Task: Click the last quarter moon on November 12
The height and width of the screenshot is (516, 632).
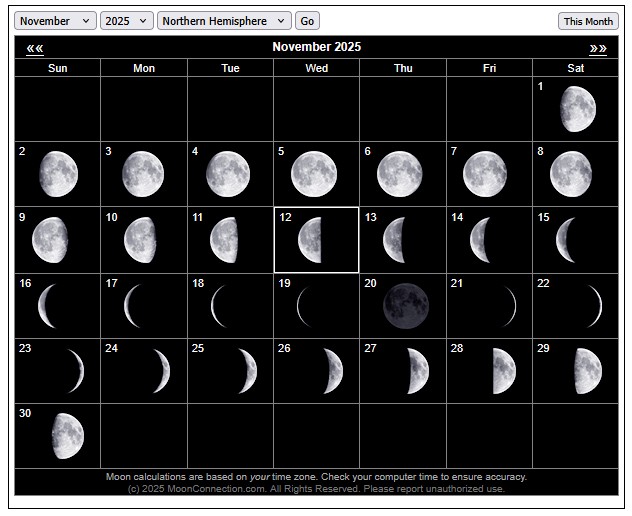Action: coord(310,240)
